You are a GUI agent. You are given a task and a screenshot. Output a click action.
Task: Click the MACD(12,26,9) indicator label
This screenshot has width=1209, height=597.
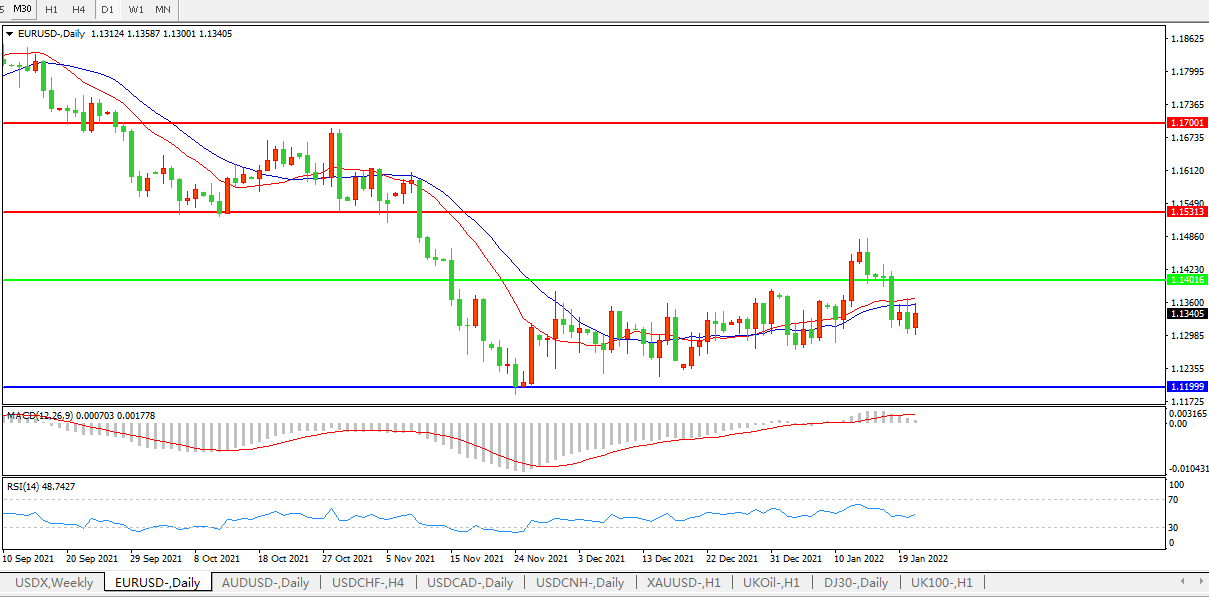click(x=36, y=415)
